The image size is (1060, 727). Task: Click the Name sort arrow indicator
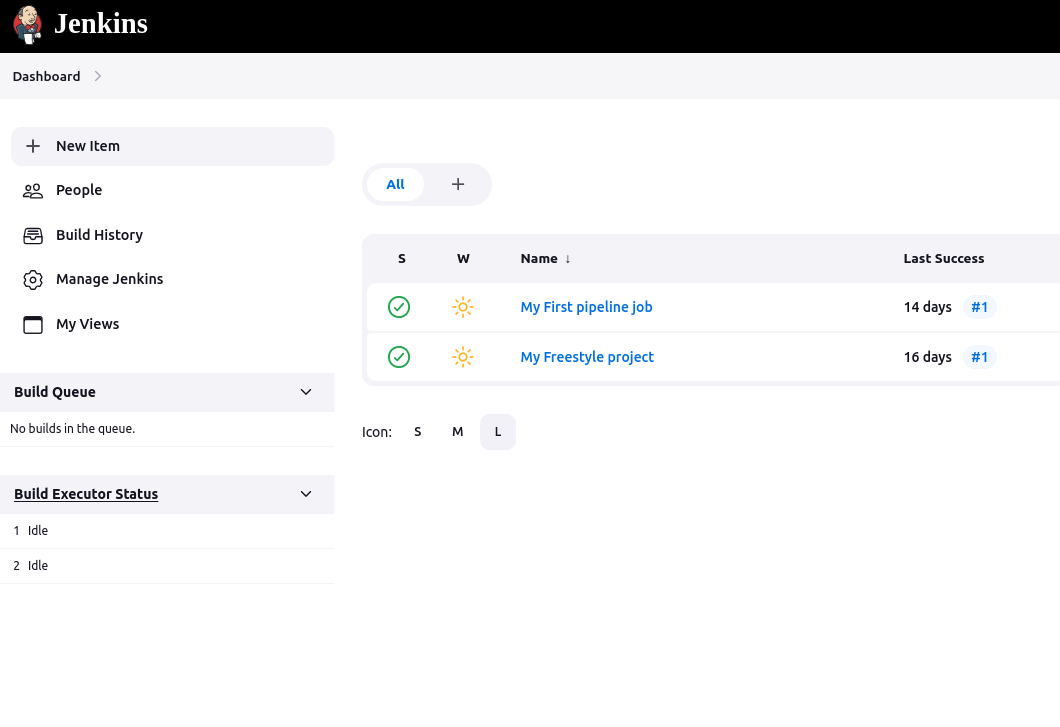point(568,259)
